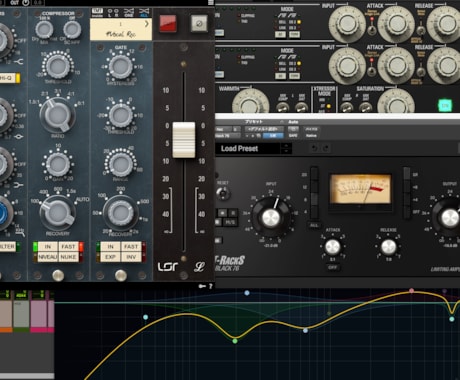460x380 pixels.
Task: Select the blue ALL channel link icon
Action: (x=144, y=13)
